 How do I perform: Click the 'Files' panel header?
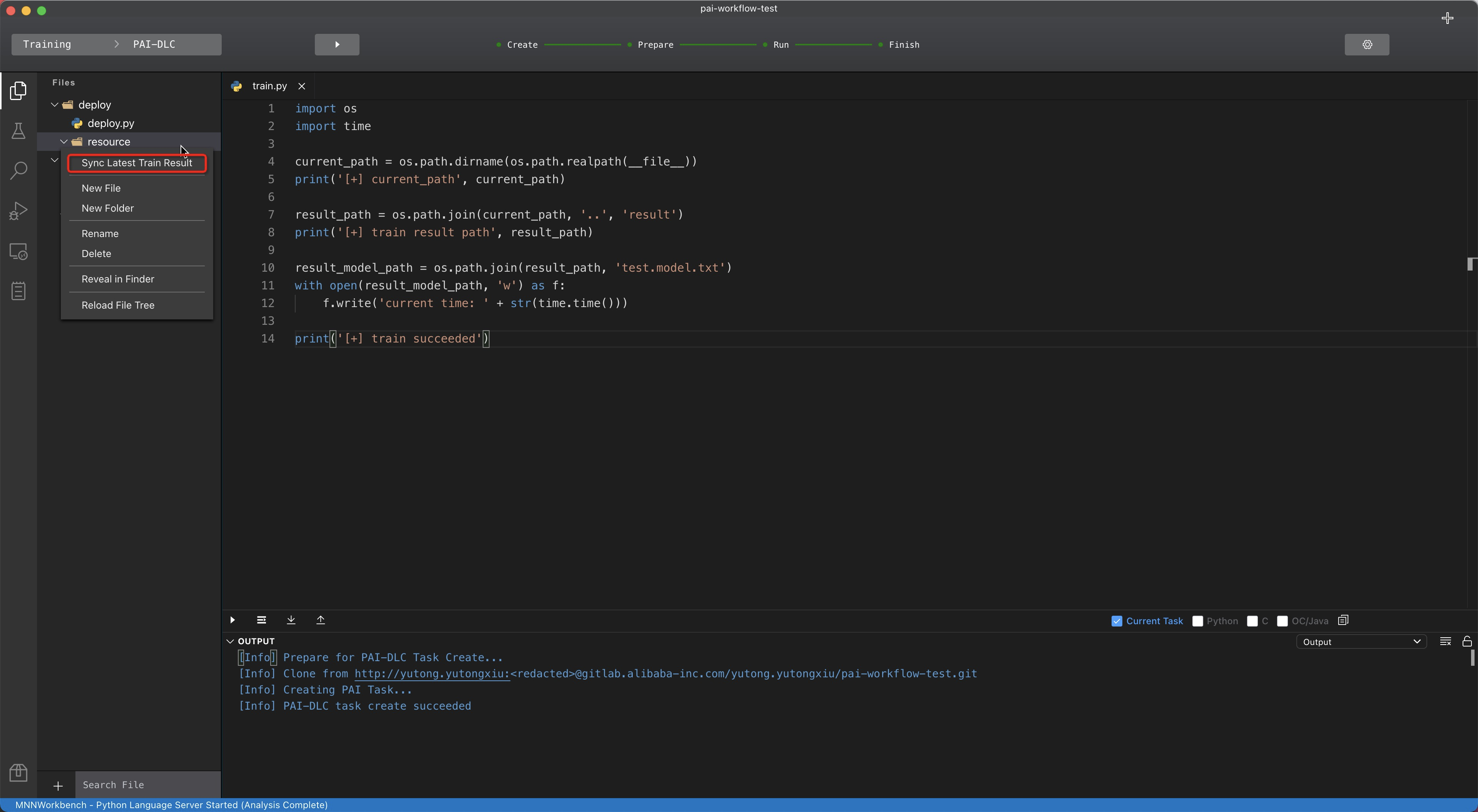[64, 83]
